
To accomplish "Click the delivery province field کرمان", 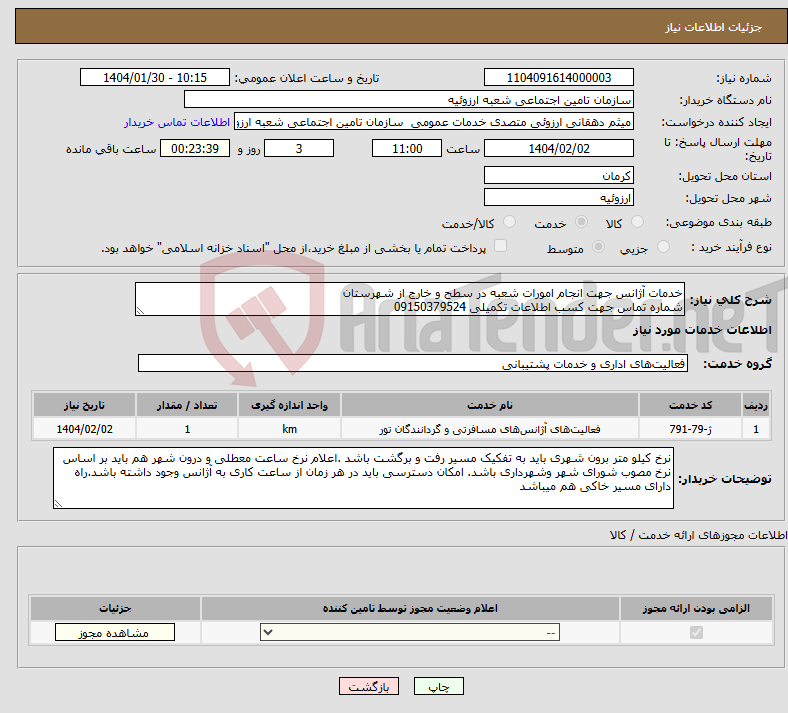I will 558,175.
